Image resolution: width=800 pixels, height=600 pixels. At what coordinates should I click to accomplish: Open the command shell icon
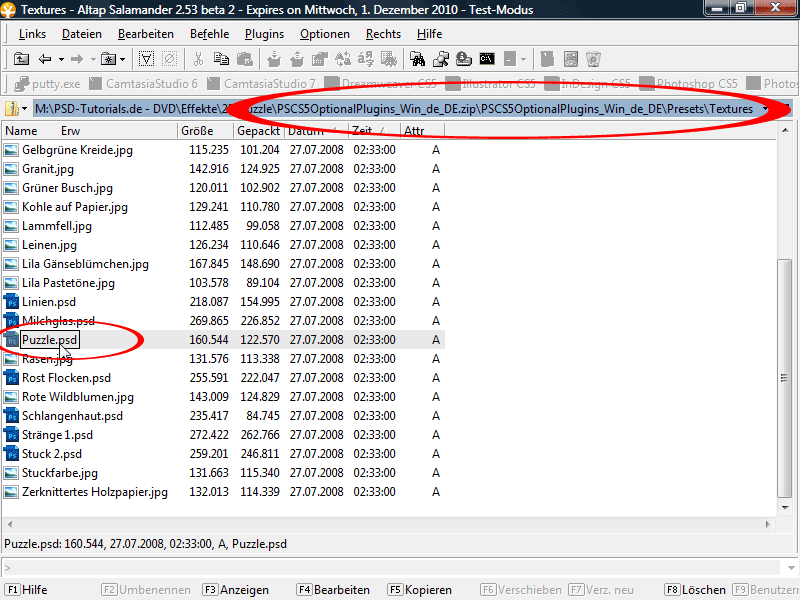coord(487,59)
